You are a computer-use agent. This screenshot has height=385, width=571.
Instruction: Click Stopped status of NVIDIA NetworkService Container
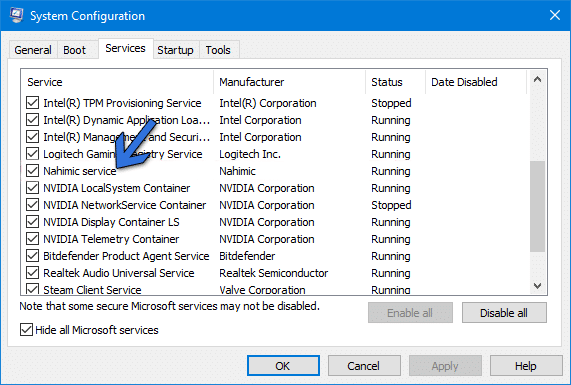pyautogui.click(x=391, y=205)
